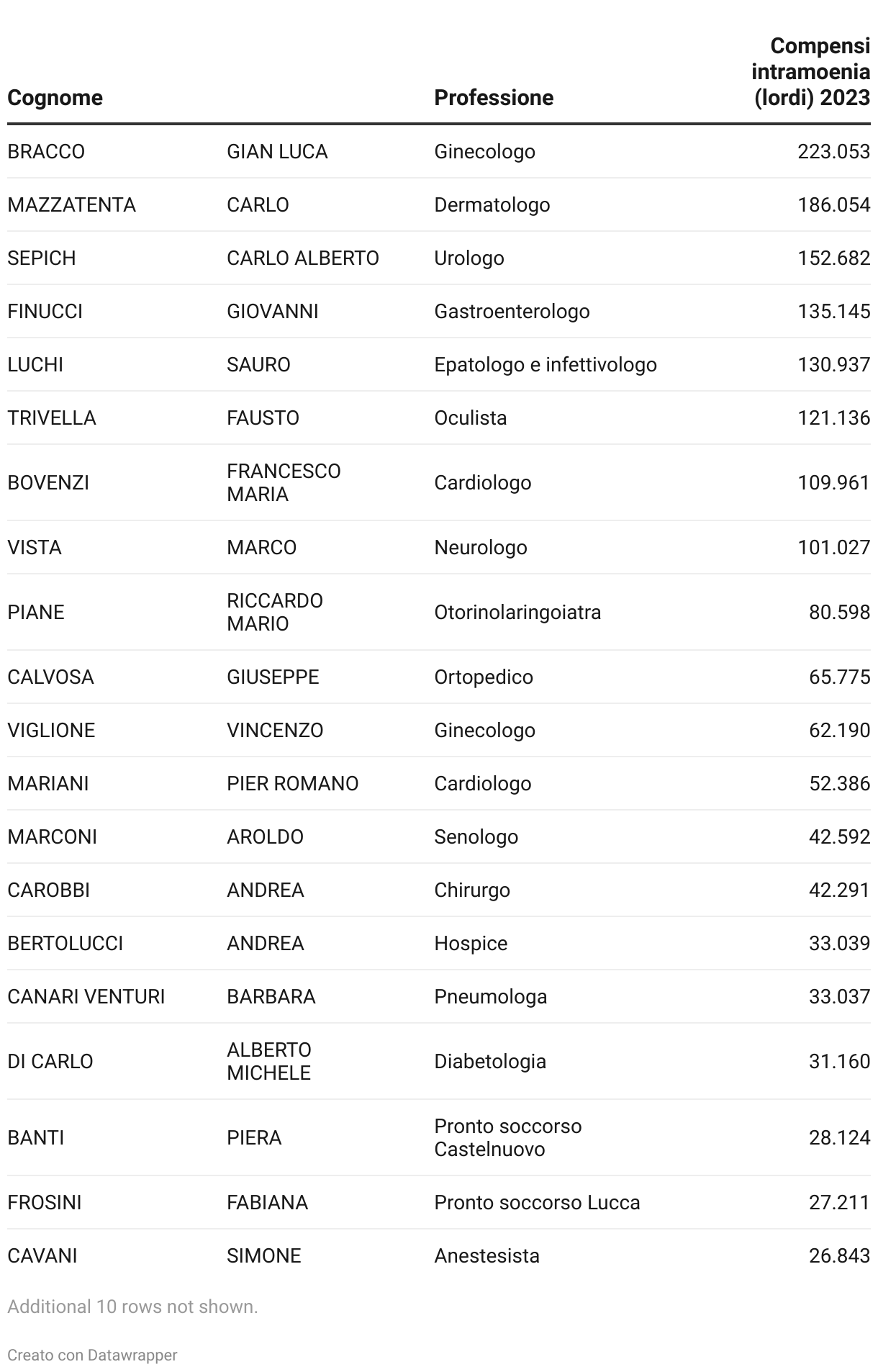Screen dimensions: 878x1372
Task: Click the Anestesista profession cell
Action: (x=486, y=1256)
